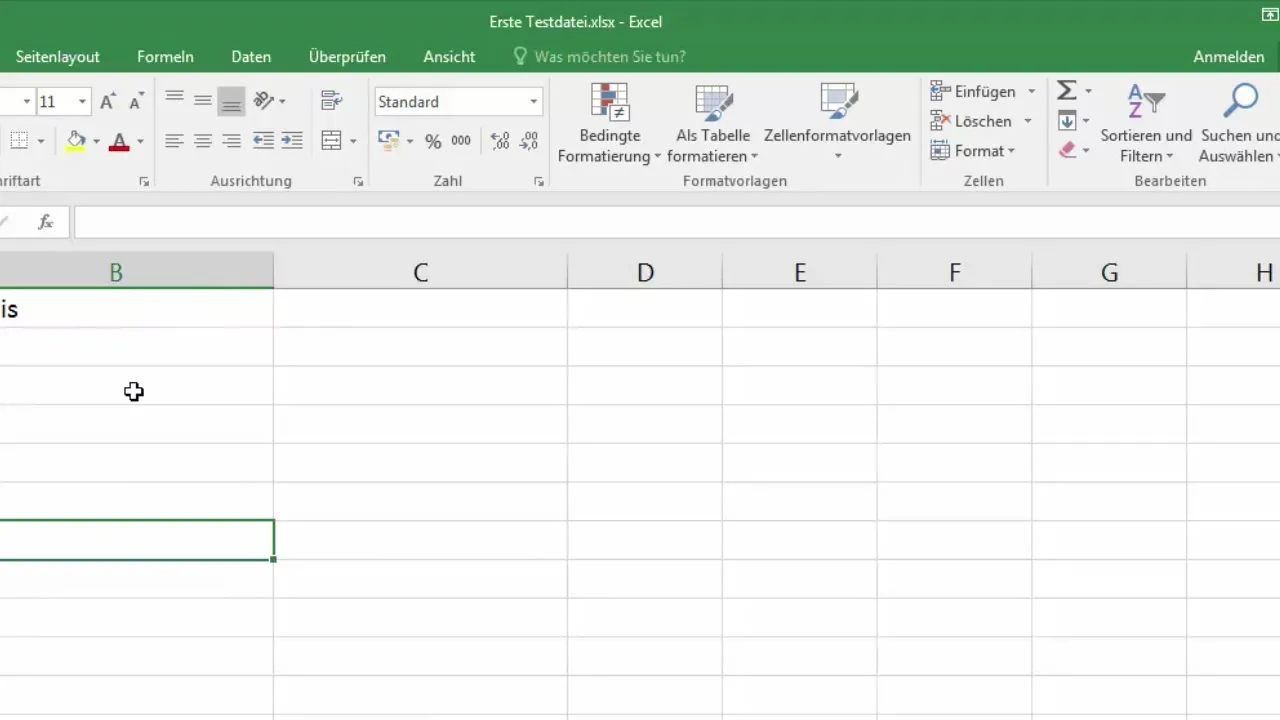Open Schriftart dialog launcher
This screenshot has height=720, width=1280.
click(144, 182)
